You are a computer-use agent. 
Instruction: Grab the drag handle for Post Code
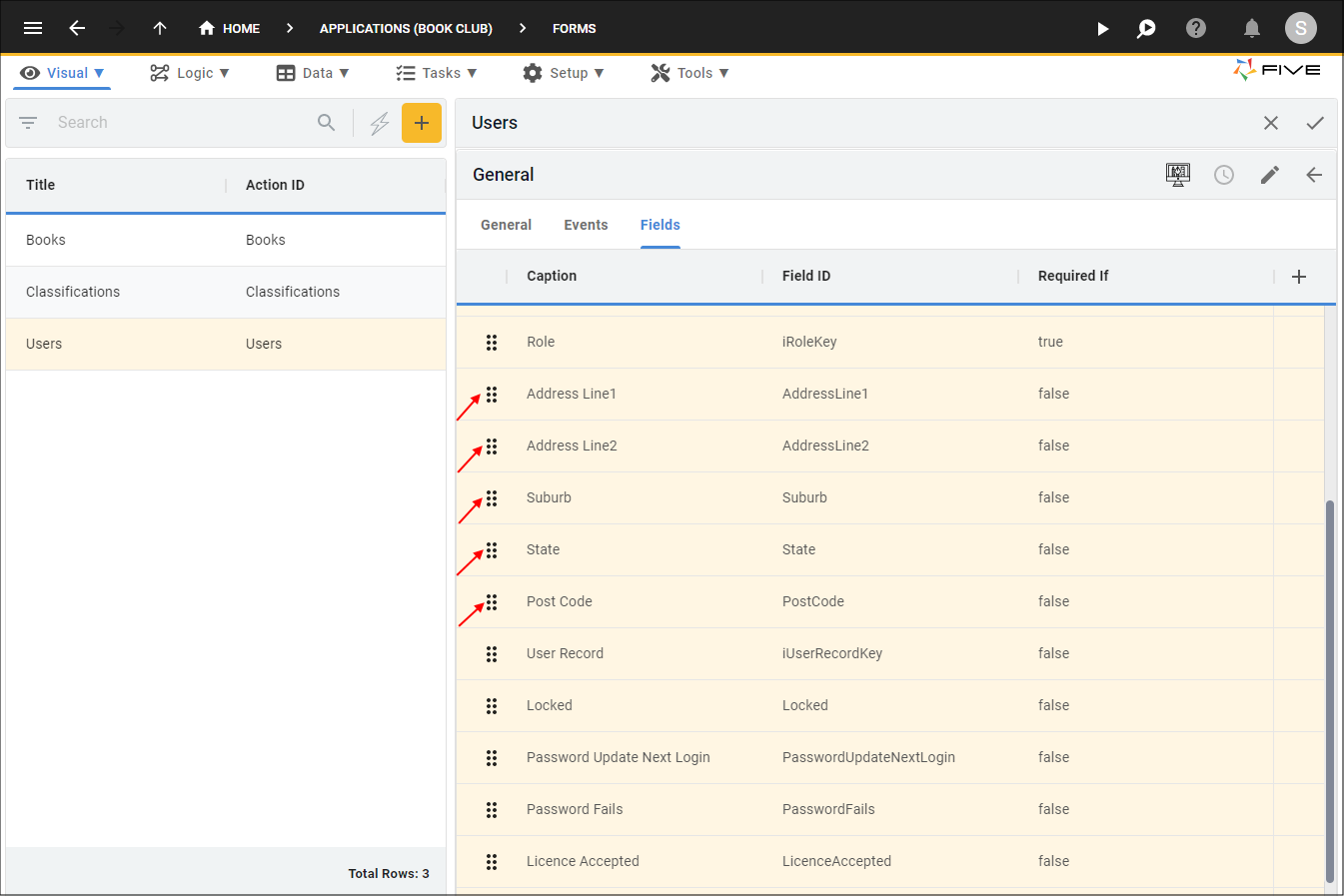tap(492, 602)
